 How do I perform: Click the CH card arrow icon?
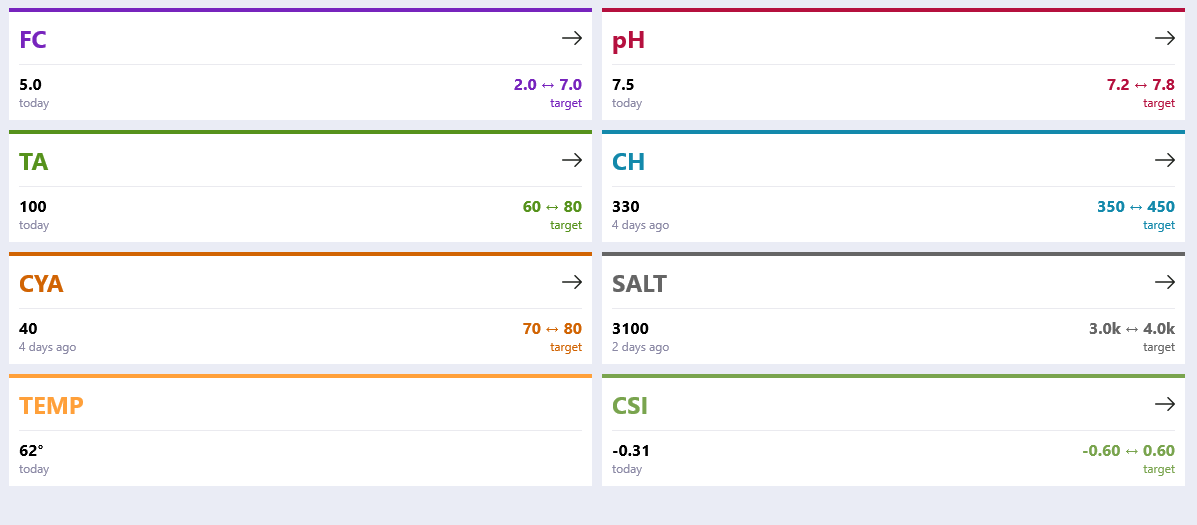point(1164,160)
